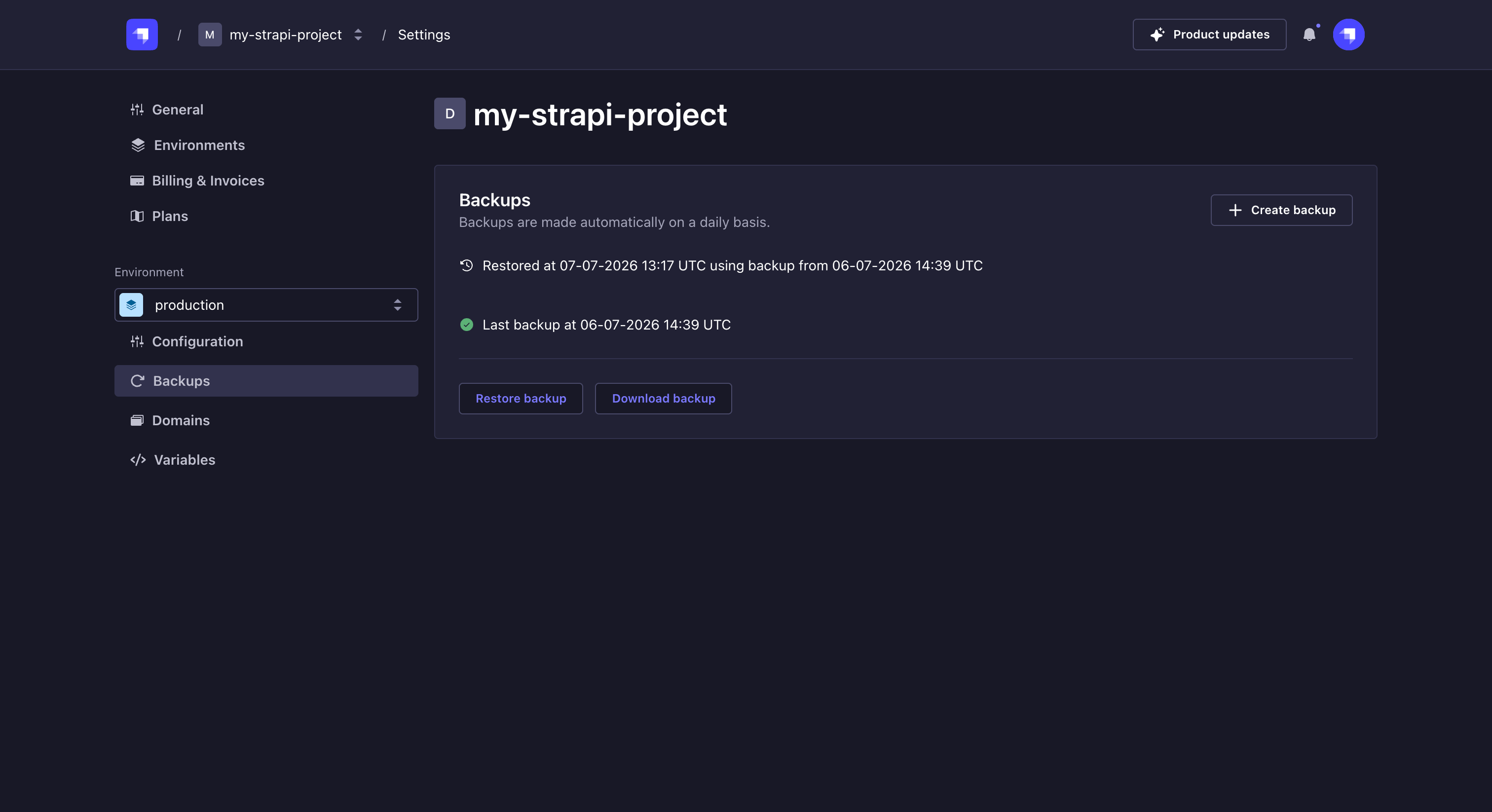Click the Backups refresh icon
This screenshot has width=1492, height=812.
(x=137, y=381)
